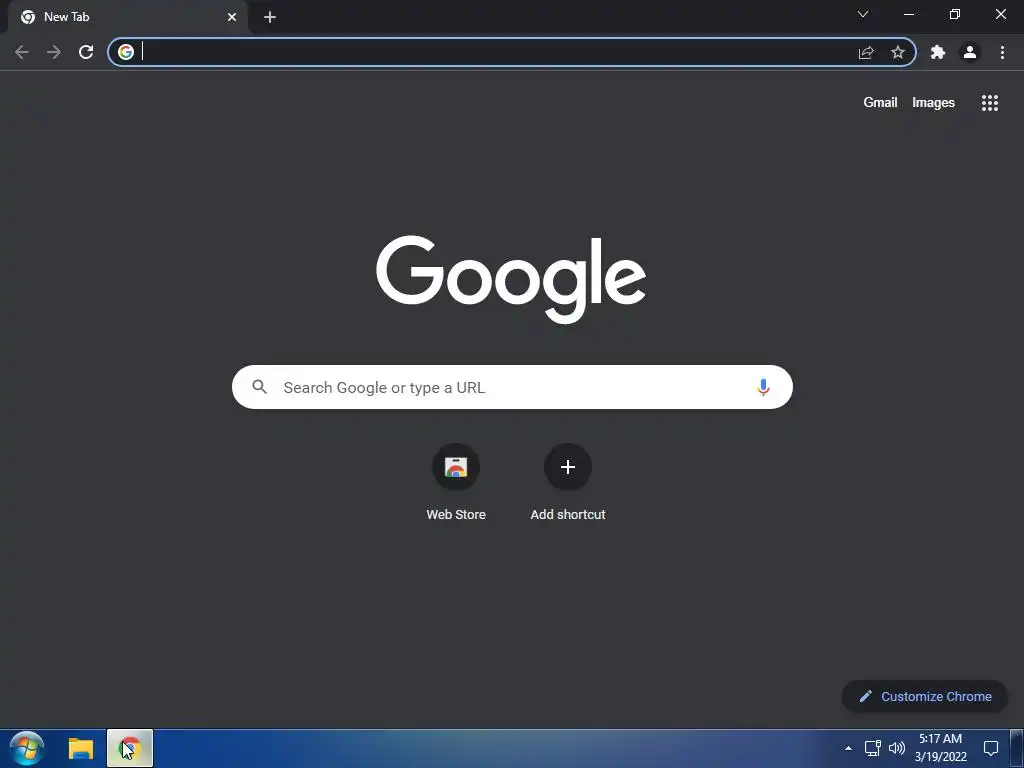1024x768 pixels.
Task: Close the New Tab tab
Action: click(232, 17)
